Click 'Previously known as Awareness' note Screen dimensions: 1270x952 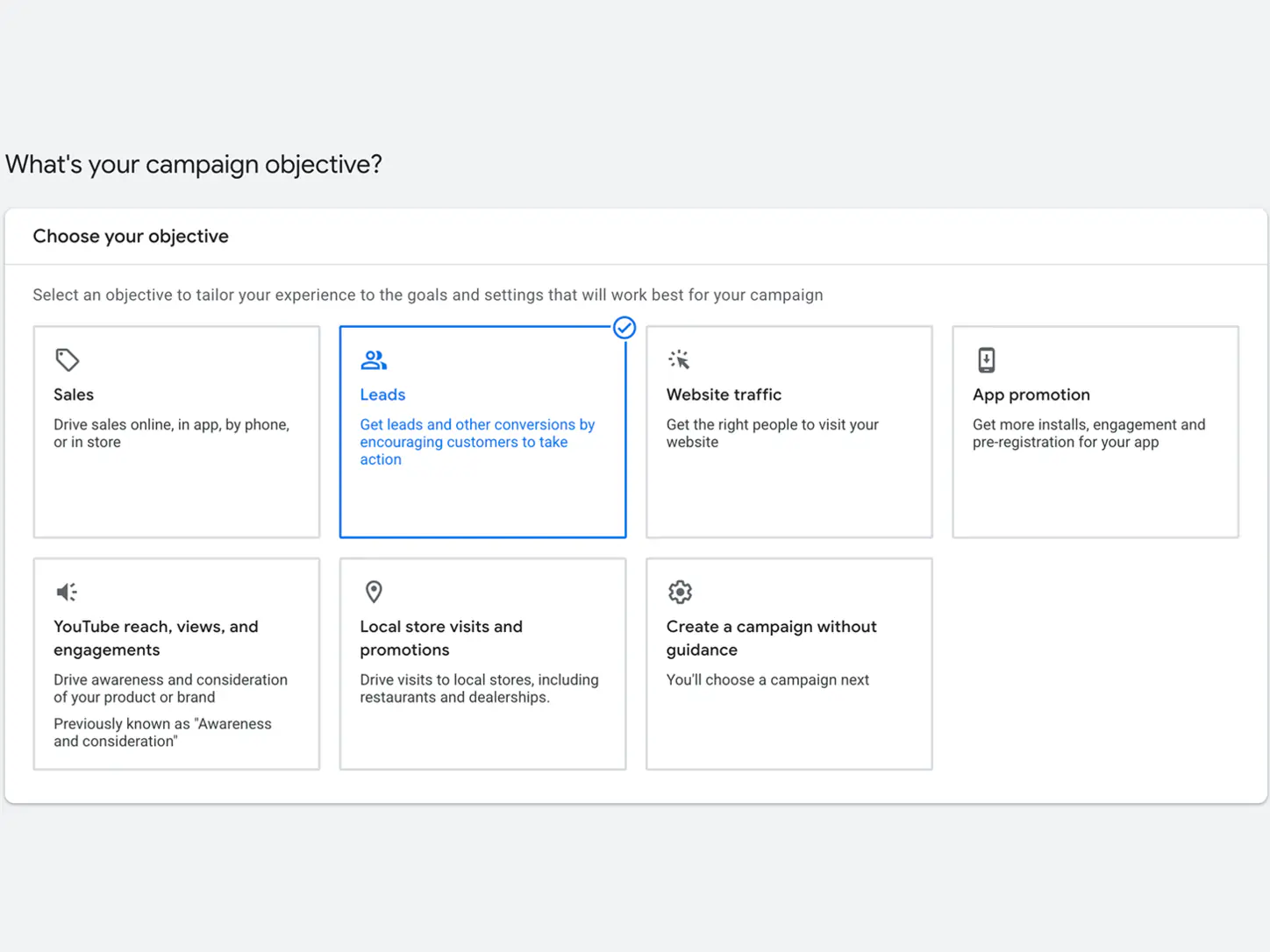click(163, 733)
